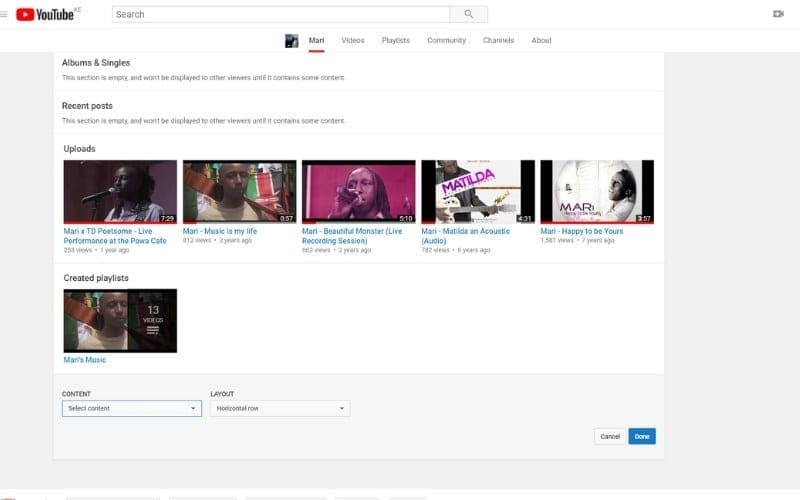Click Mari - Happy to be Yours title
Viewport: 800px width, 500px height.
pyautogui.click(x=582, y=231)
